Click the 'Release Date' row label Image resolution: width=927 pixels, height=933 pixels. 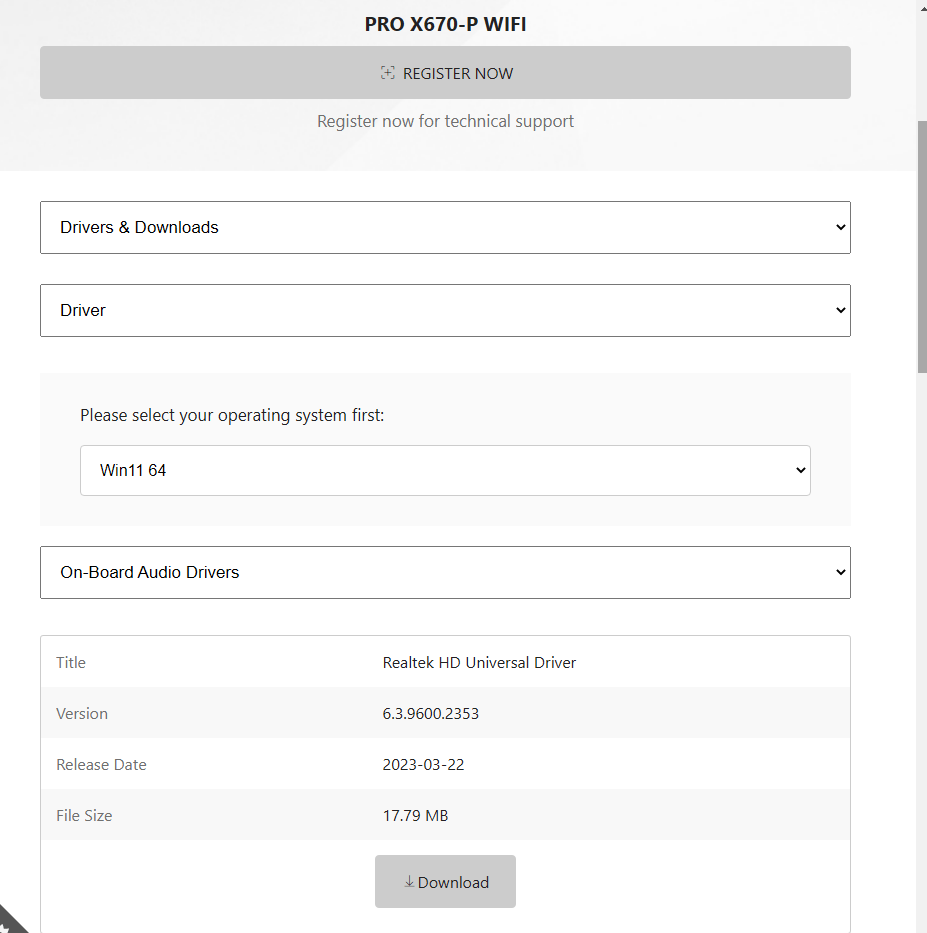101,765
